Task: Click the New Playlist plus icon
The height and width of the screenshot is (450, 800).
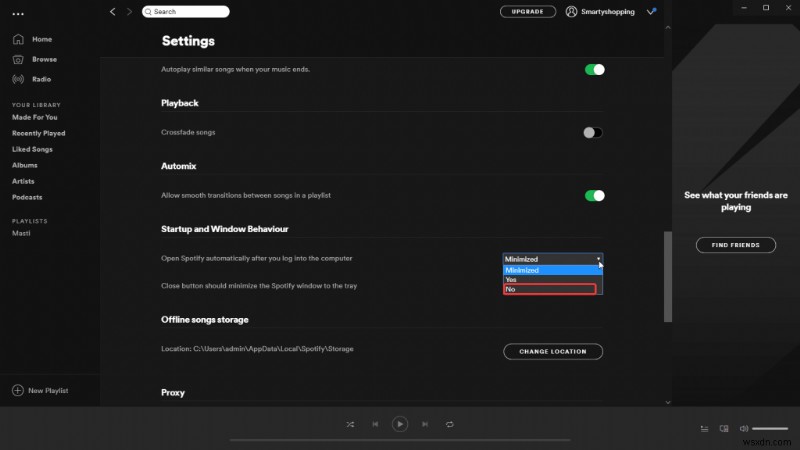Action: [17, 390]
